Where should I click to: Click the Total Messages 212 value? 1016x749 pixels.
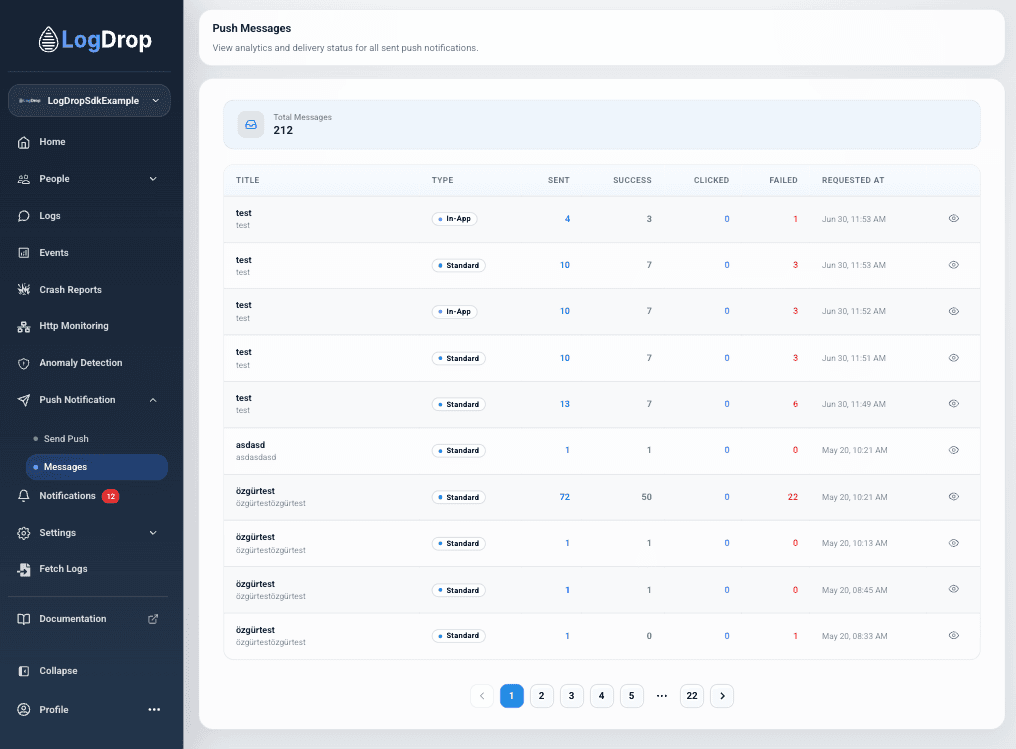[x=283, y=130]
